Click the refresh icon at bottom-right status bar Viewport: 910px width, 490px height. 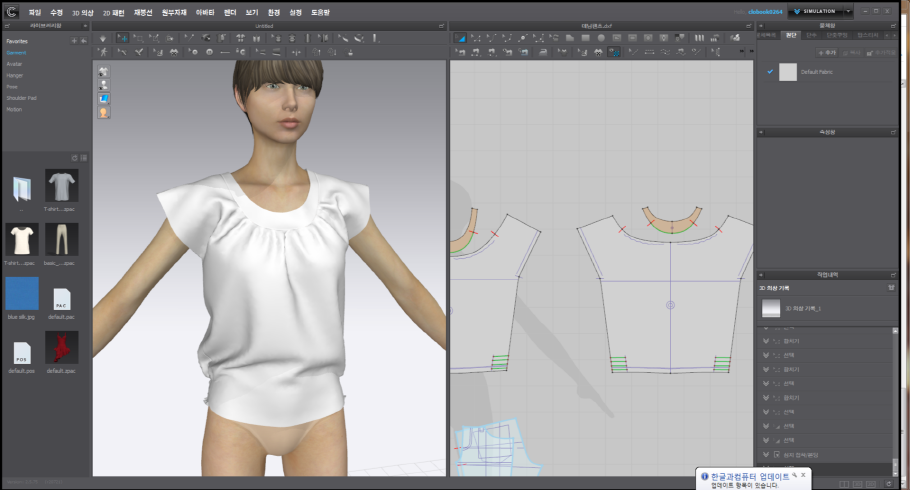(x=889, y=484)
